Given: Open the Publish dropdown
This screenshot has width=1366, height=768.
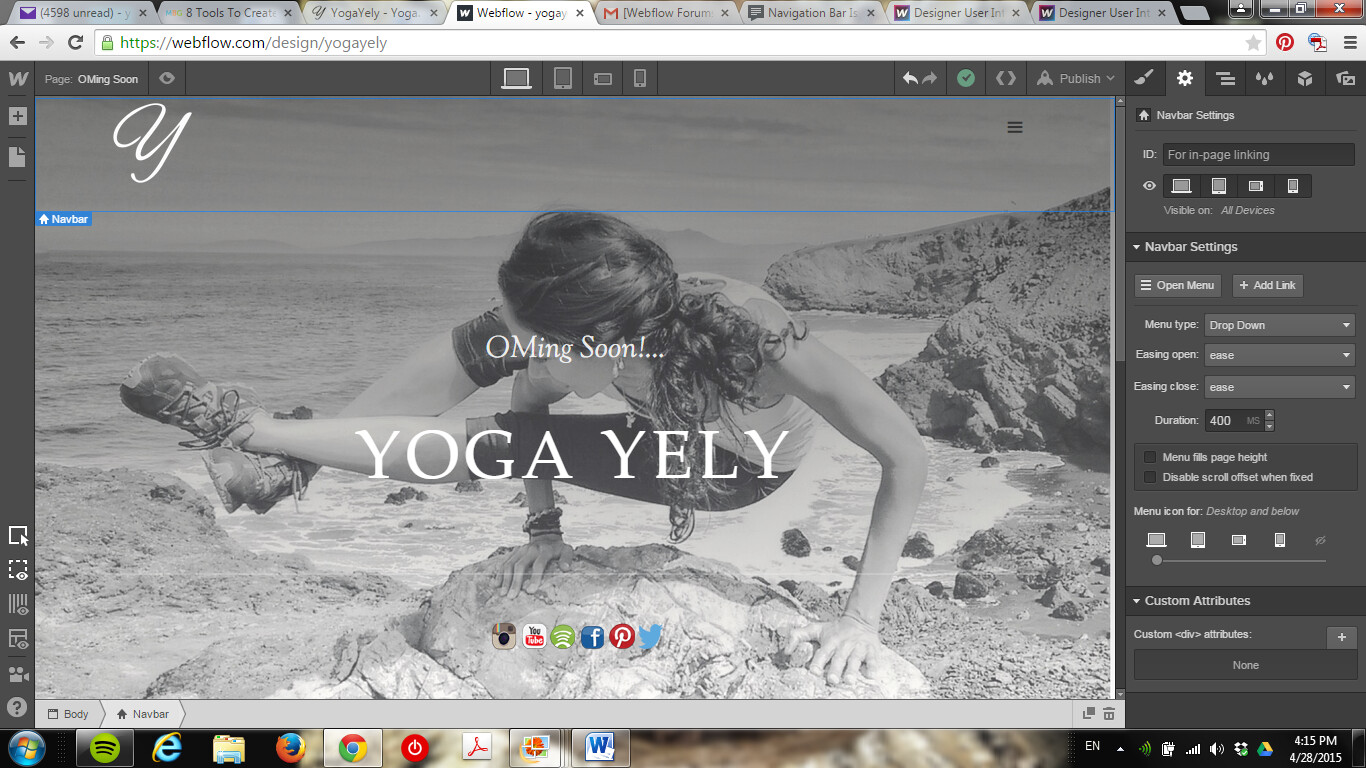Looking at the screenshot, I should pyautogui.click(x=1076, y=78).
